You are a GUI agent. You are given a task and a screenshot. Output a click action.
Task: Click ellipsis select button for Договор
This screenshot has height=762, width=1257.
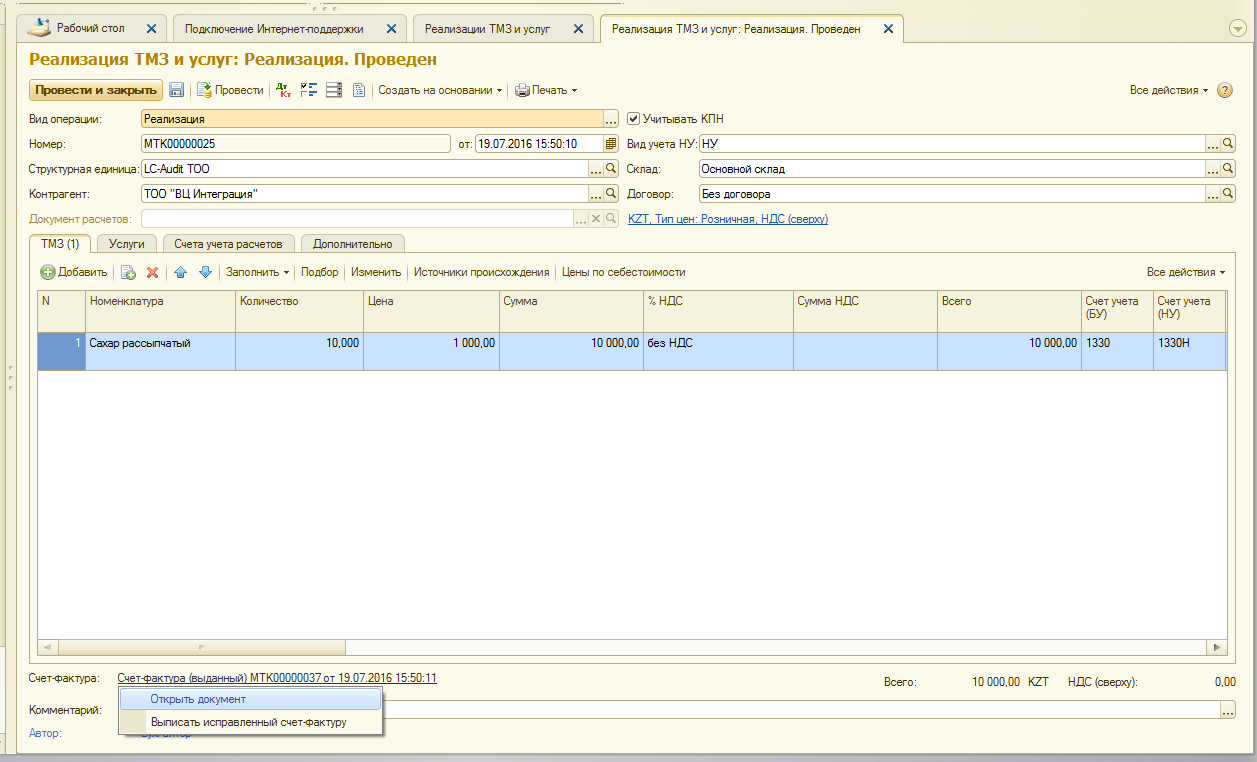[1214, 194]
